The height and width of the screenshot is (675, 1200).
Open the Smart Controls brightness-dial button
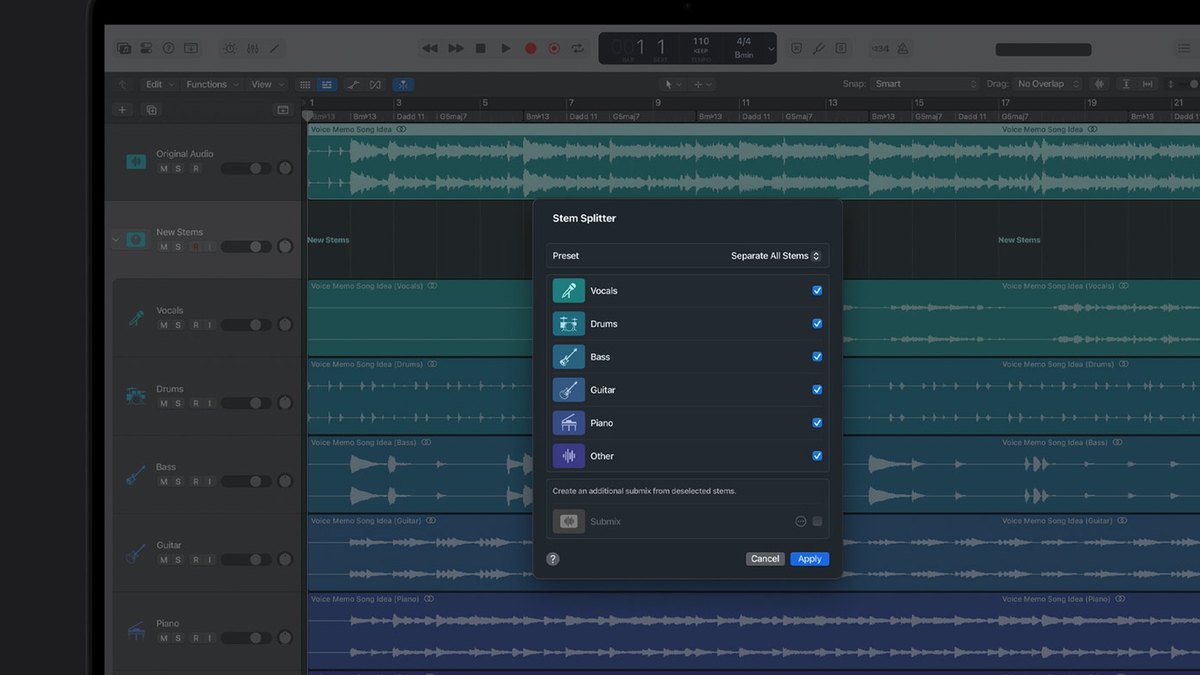(x=231, y=48)
